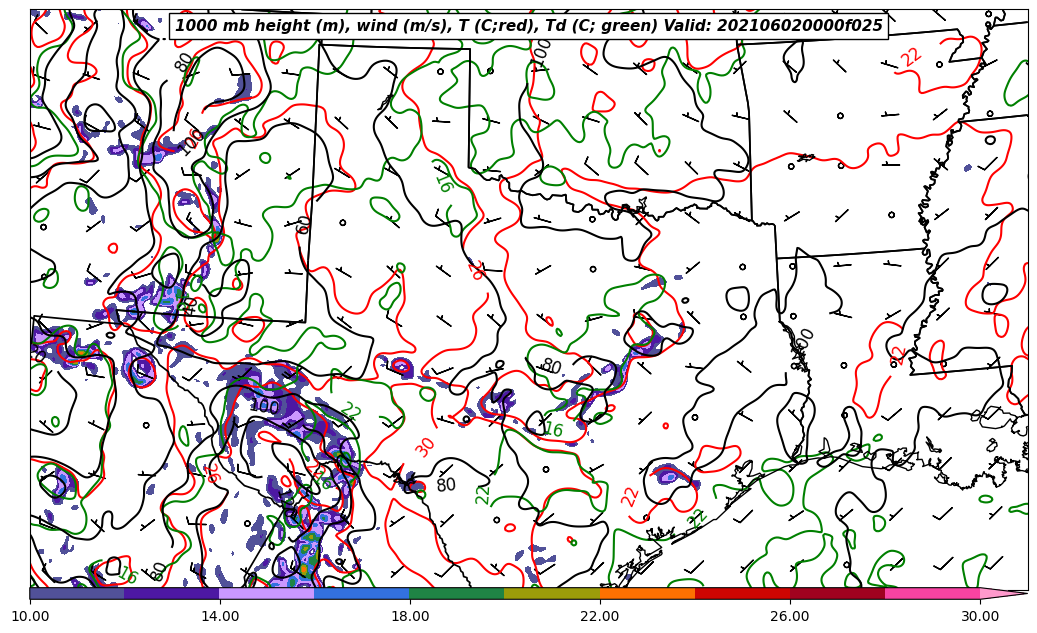Select the 26.00 colorbar tick label

(x=790, y=617)
